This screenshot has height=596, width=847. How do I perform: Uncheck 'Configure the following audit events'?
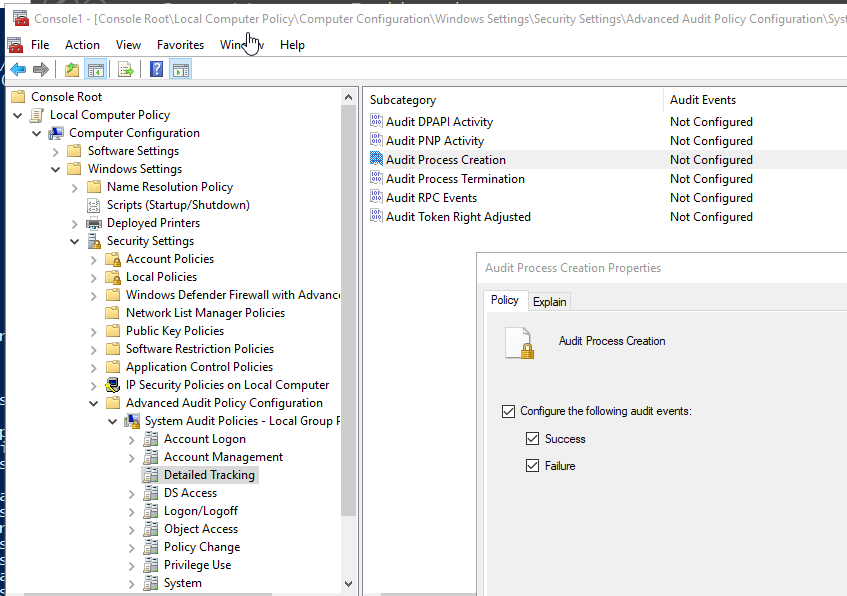[x=508, y=411]
